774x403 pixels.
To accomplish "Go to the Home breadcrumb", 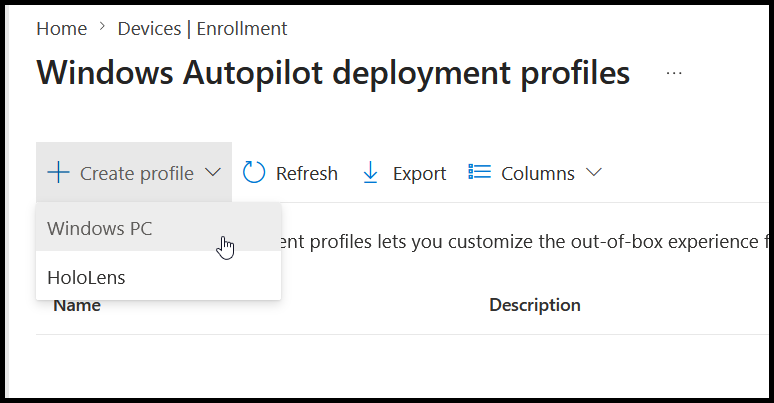I will pos(62,29).
